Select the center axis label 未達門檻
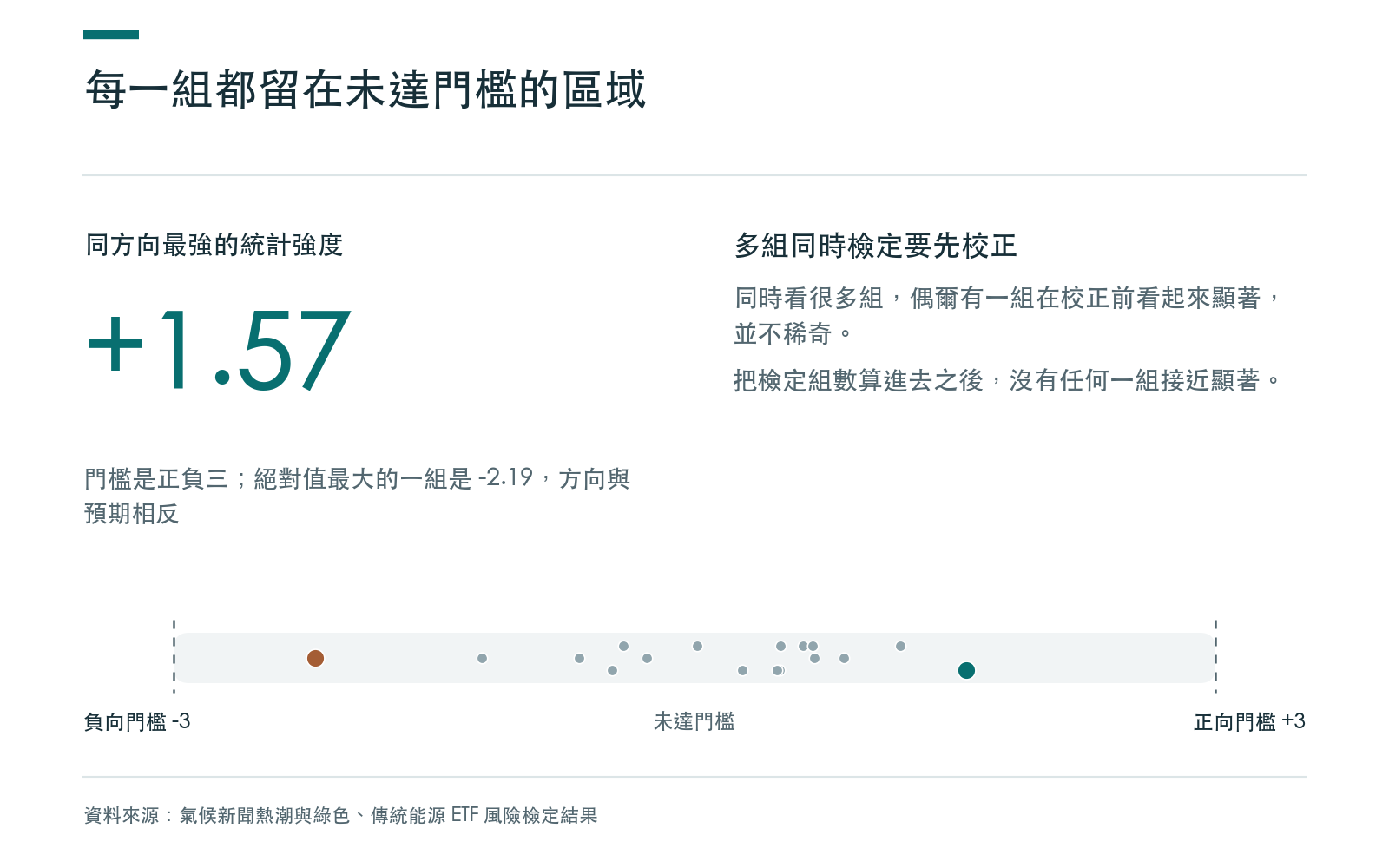 (x=694, y=721)
